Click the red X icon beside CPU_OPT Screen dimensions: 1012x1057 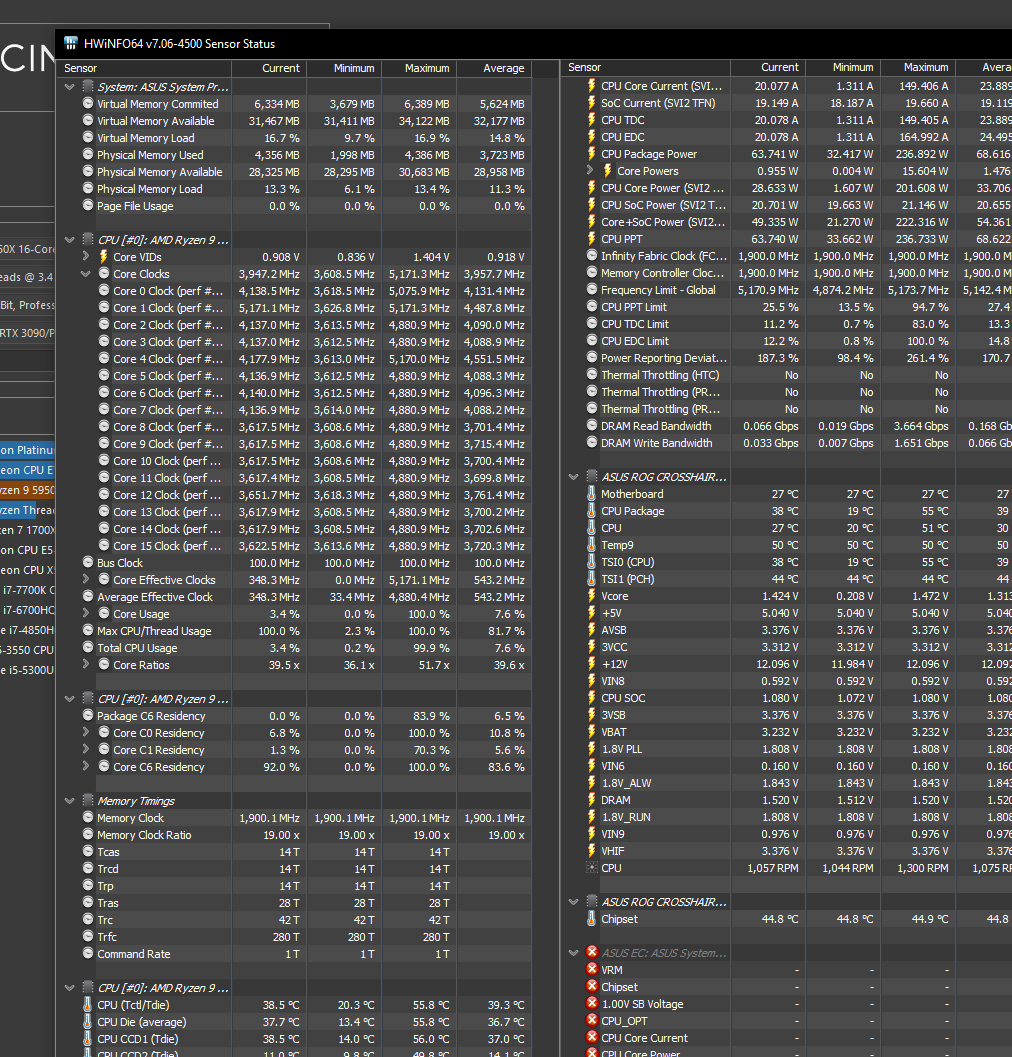pyautogui.click(x=592, y=1020)
